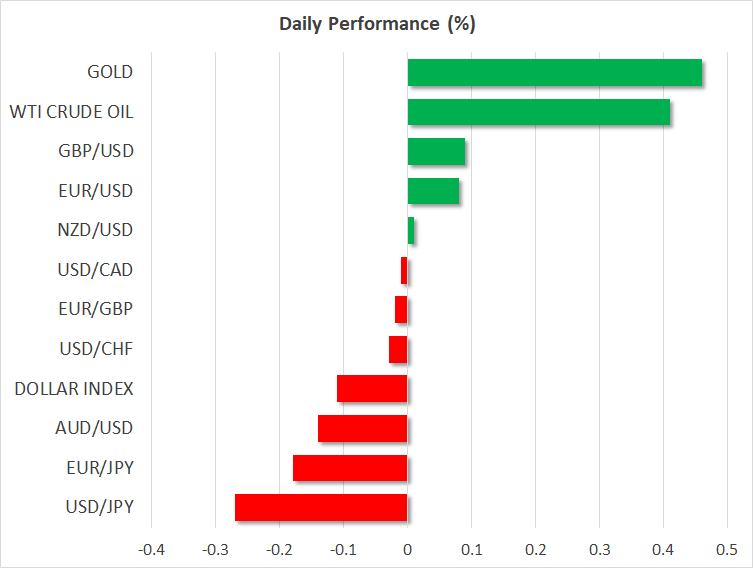Screen dimensions: 753x568
Task: Select the red USD/JPY bar
Action: [321, 507]
